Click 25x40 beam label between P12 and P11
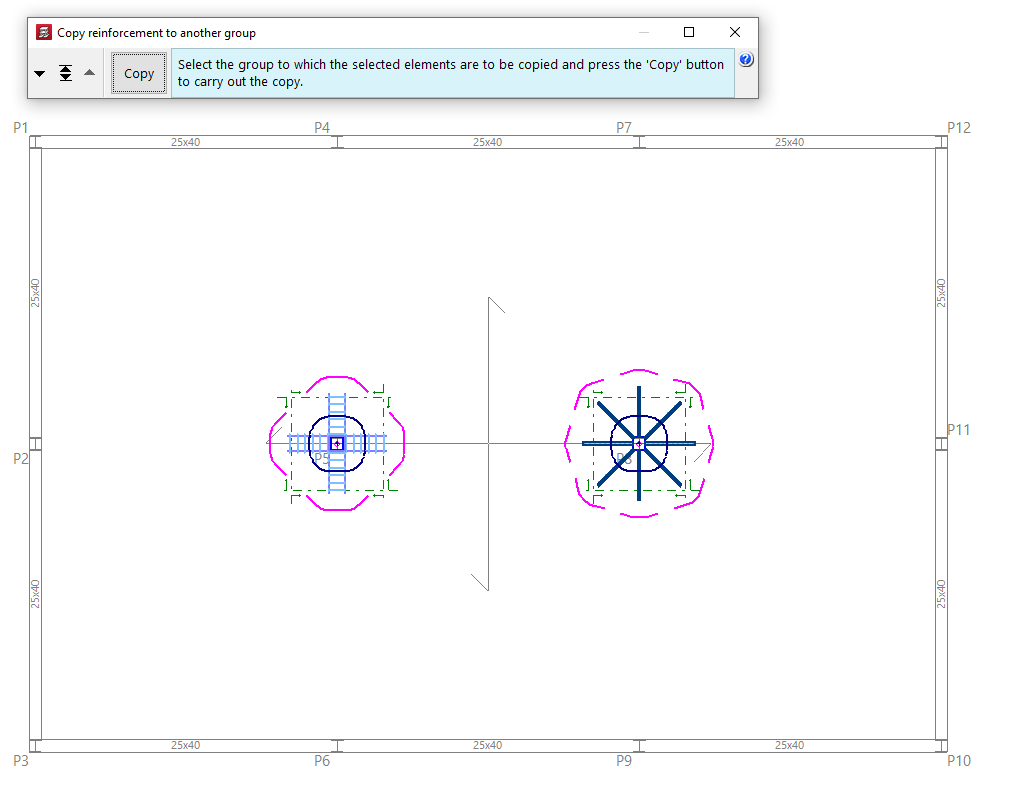This screenshot has width=1012, height=804. point(942,293)
